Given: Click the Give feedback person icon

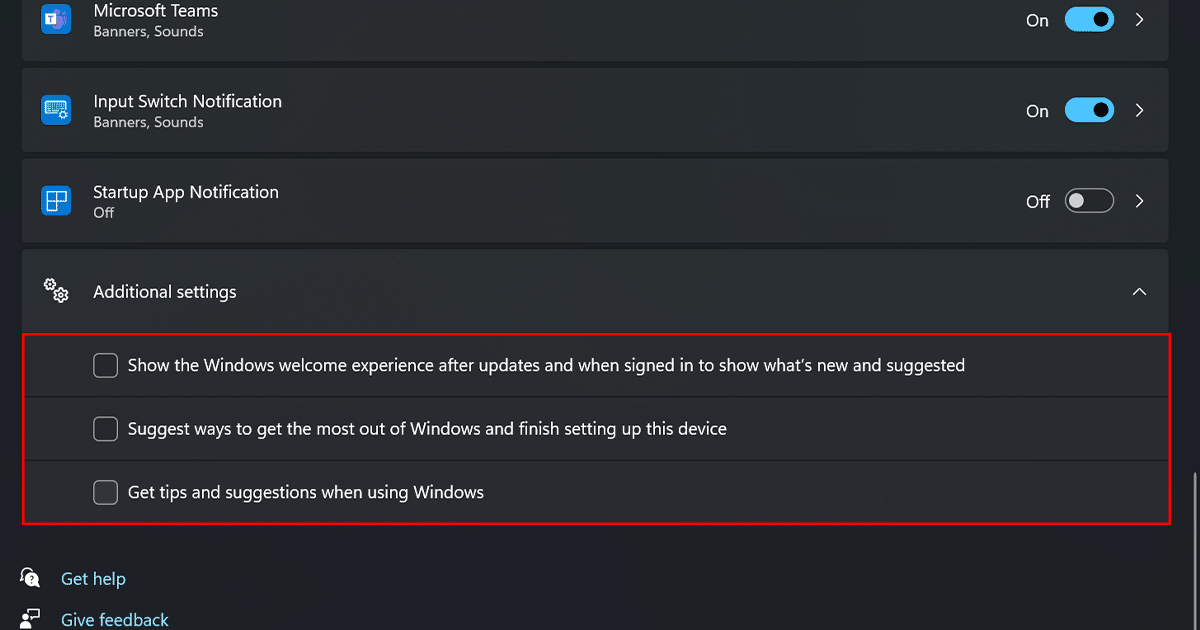Looking at the screenshot, I should click(31, 618).
